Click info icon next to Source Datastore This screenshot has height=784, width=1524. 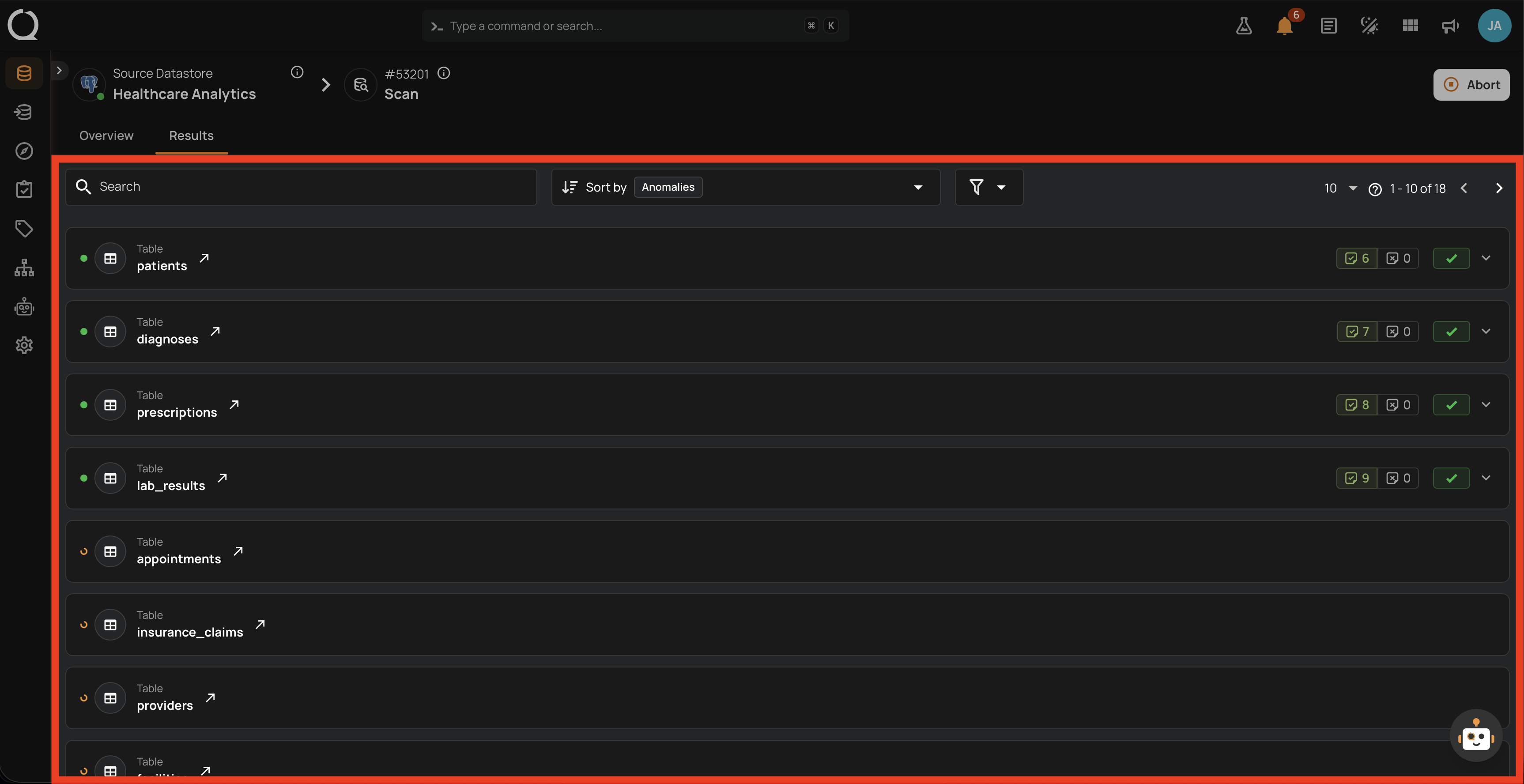(x=297, y=72)
